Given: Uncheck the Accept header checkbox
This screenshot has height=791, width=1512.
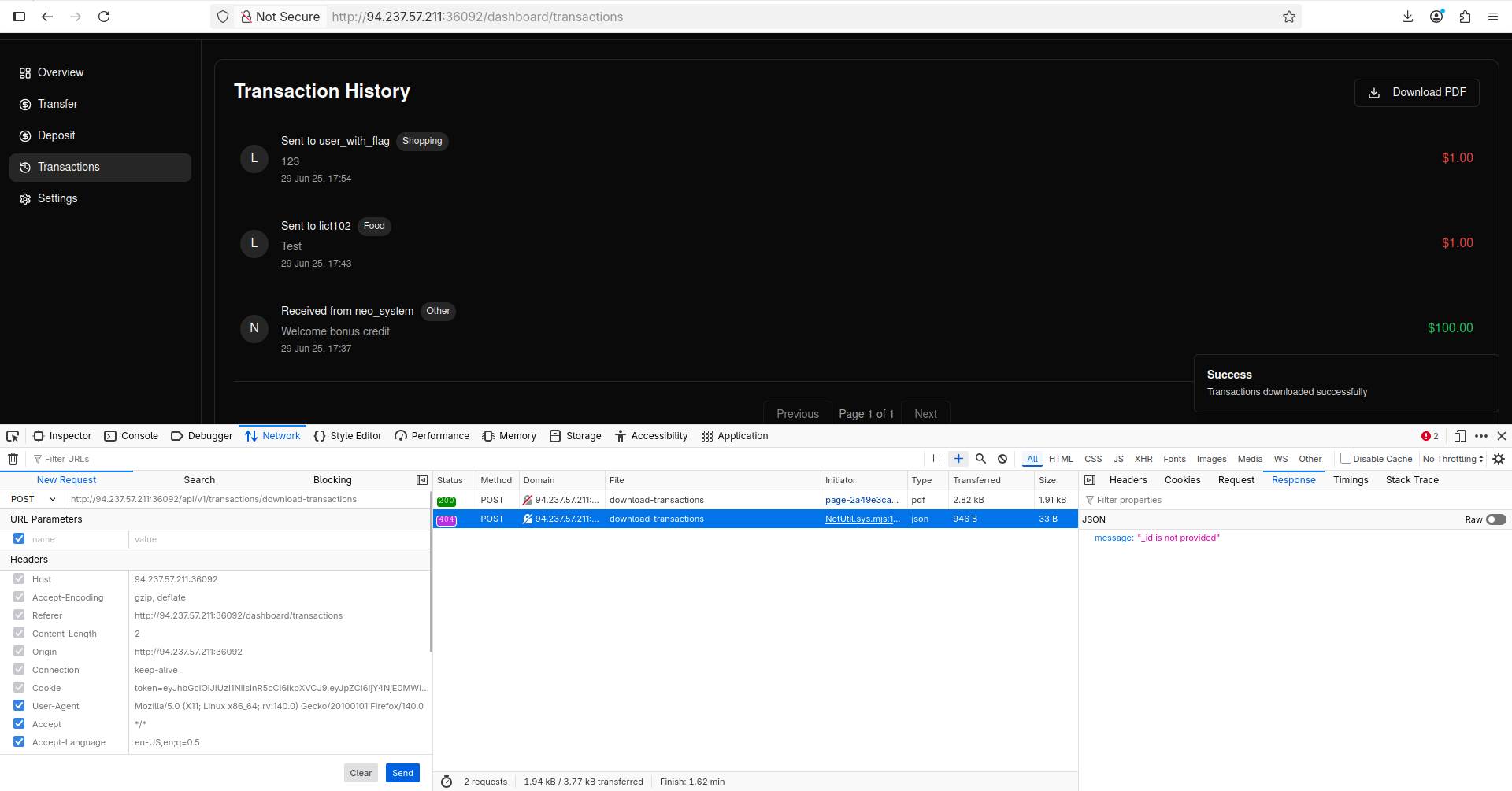Looking at the screenshot, I should click(x=19, y=723).
